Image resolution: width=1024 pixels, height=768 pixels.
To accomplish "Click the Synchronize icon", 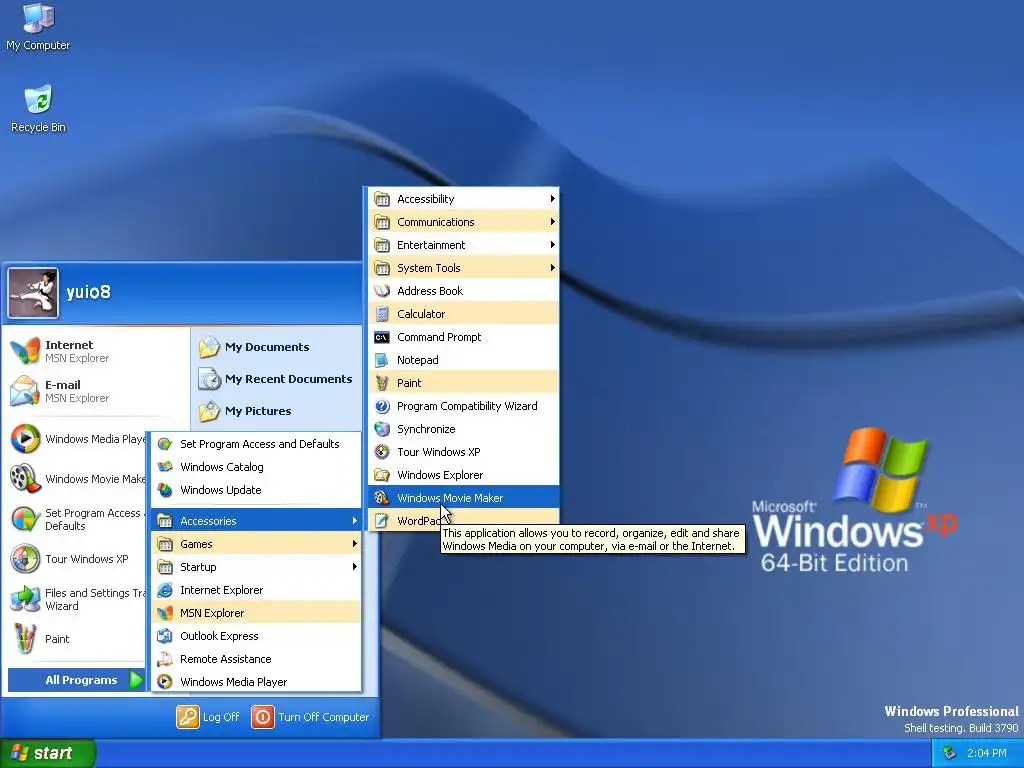I will coord(382,429).
